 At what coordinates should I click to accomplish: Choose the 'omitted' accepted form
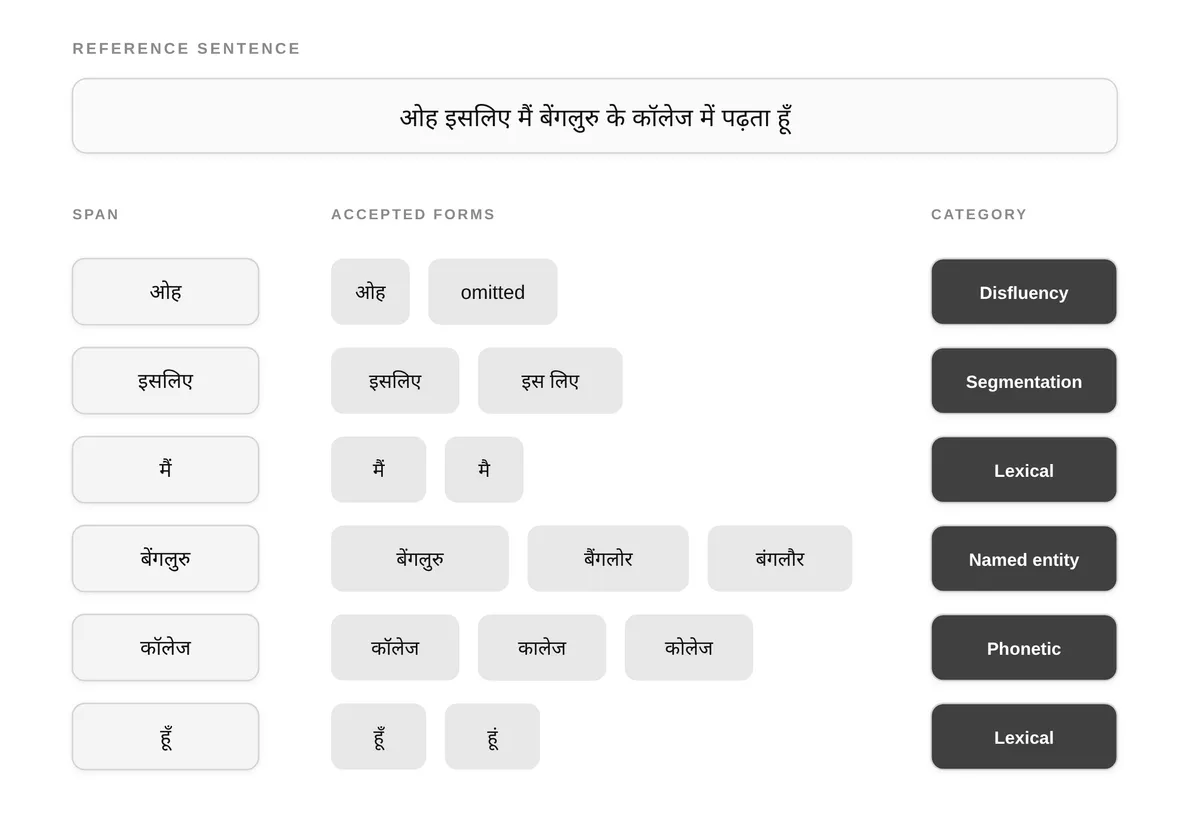(x=493, y=292)
